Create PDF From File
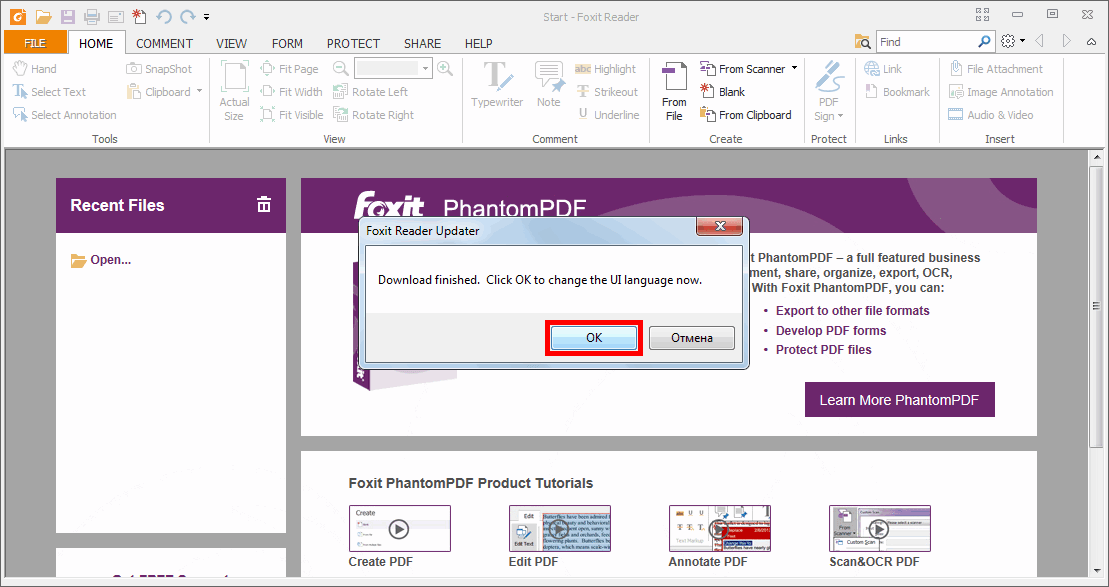The width and height of the screenshot is (1109, 587). (674, 91)
